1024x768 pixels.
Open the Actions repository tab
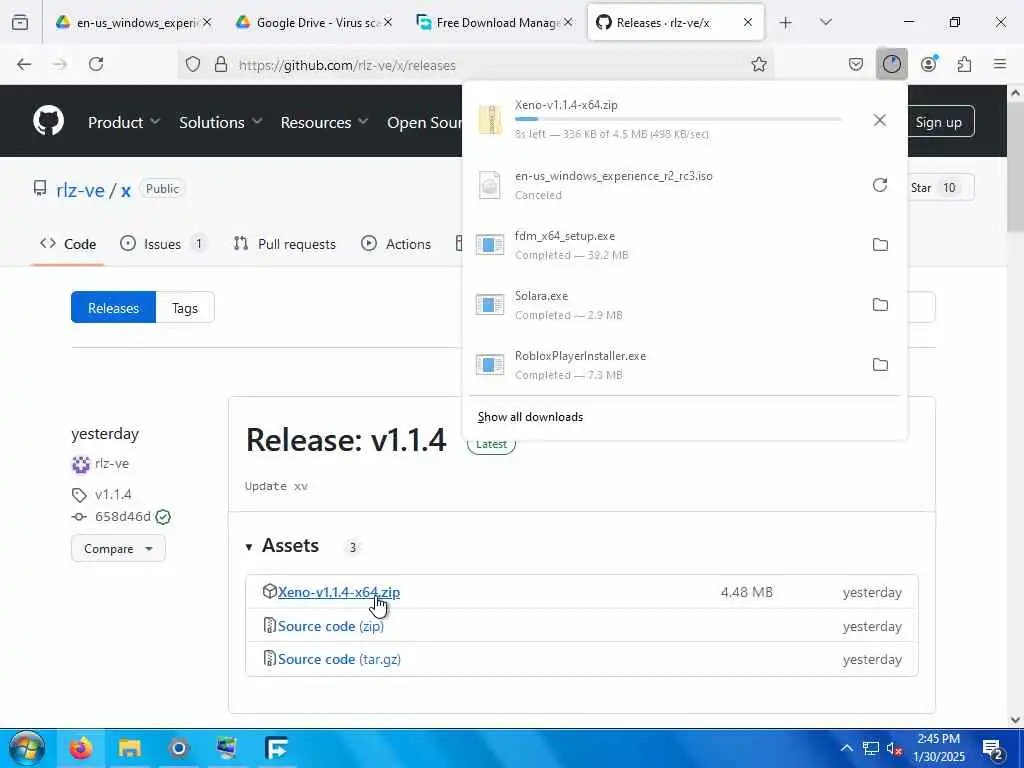click(x=396, y=244)
